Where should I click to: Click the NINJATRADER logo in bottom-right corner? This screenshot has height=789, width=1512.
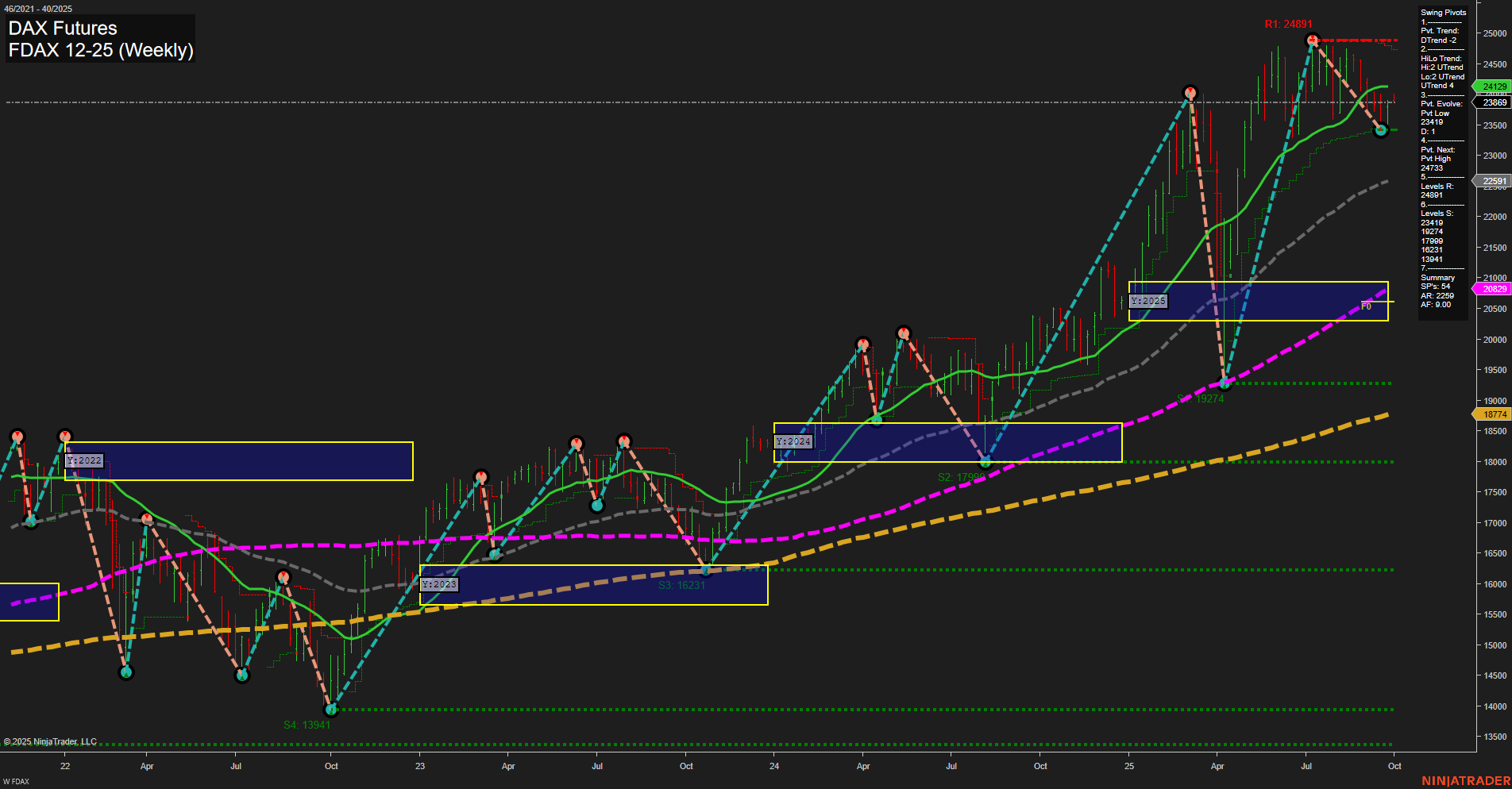click(1465, 780)
